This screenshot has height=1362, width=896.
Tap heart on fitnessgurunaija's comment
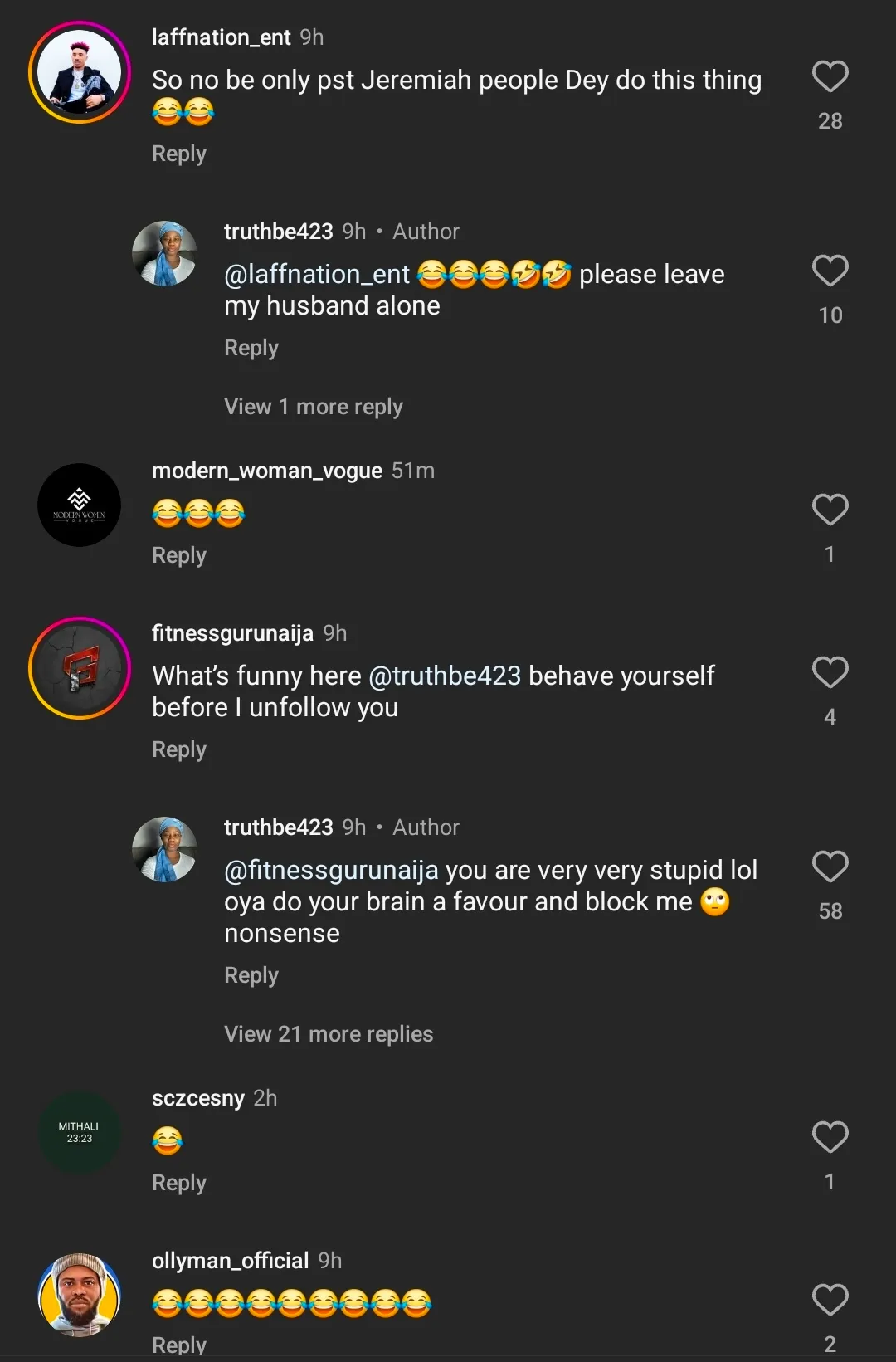(x=830, y=672)
